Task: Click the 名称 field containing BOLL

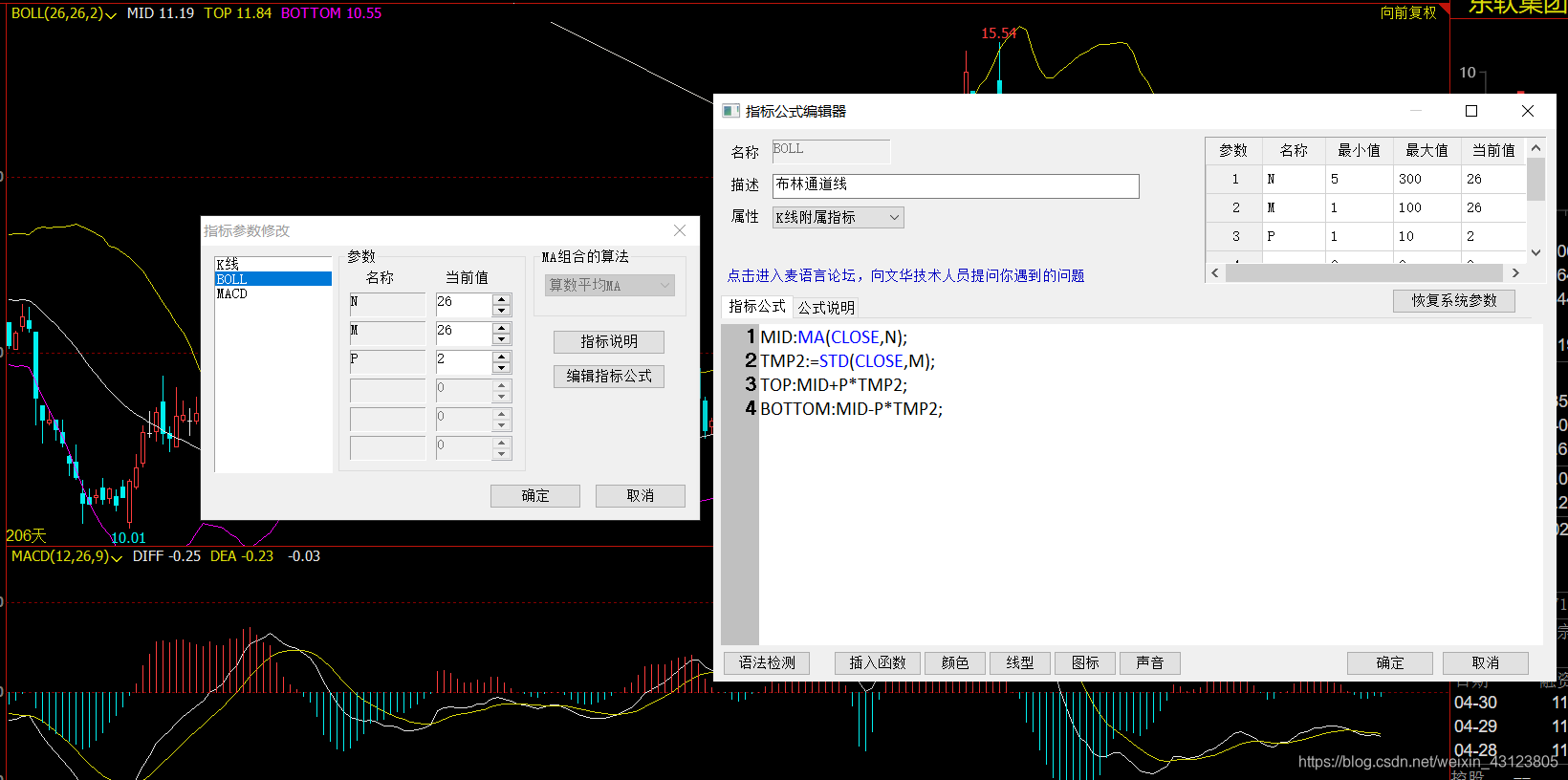Action: tap(831, 151)
